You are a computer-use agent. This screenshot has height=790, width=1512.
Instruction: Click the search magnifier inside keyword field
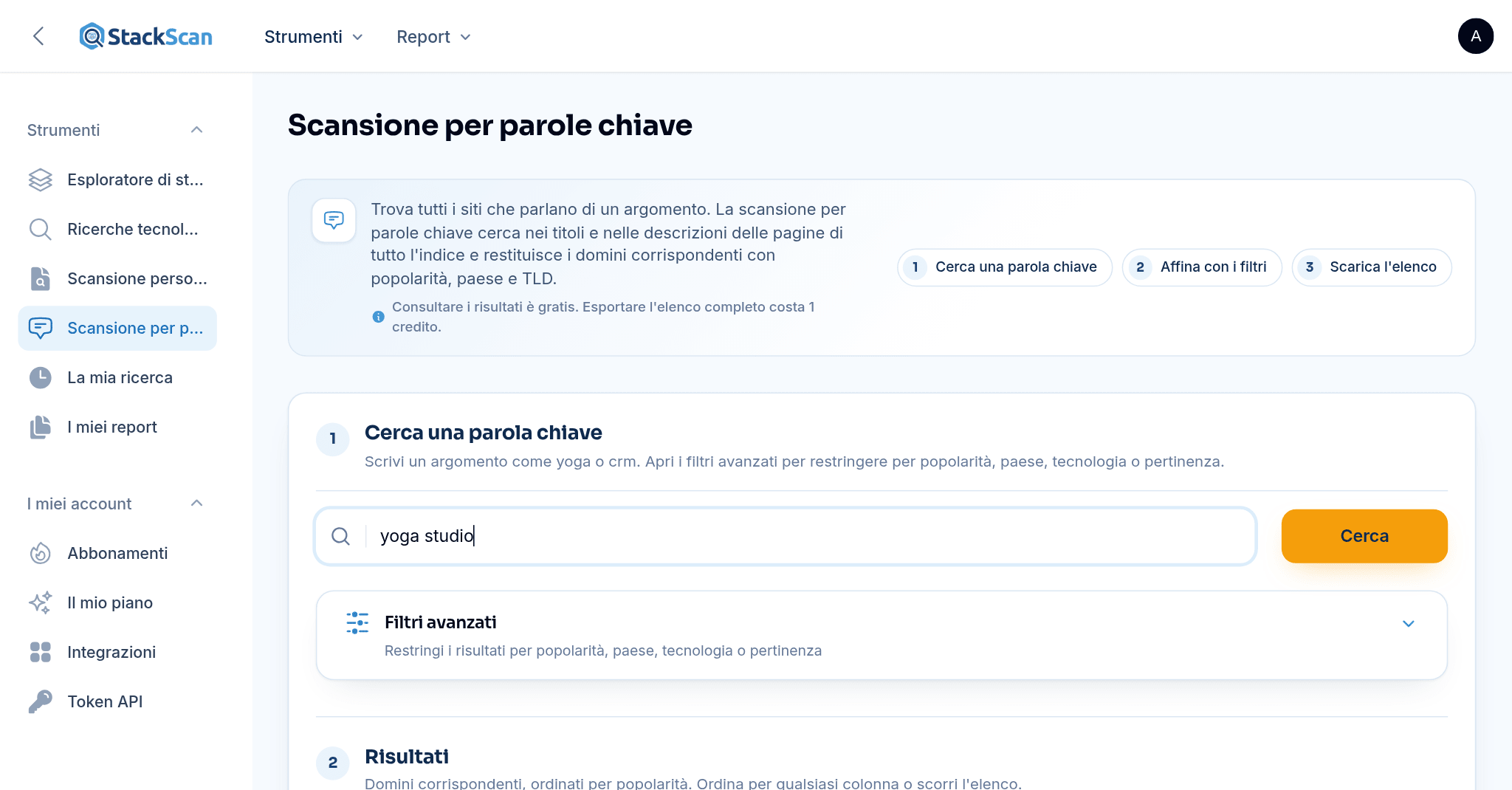340,536
